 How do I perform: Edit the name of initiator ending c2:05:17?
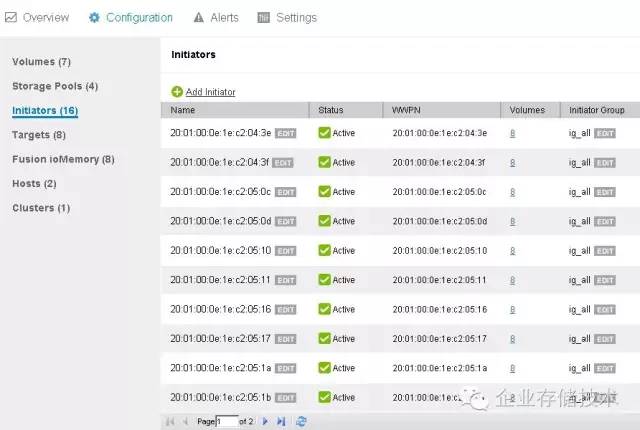tap(285, 339)
